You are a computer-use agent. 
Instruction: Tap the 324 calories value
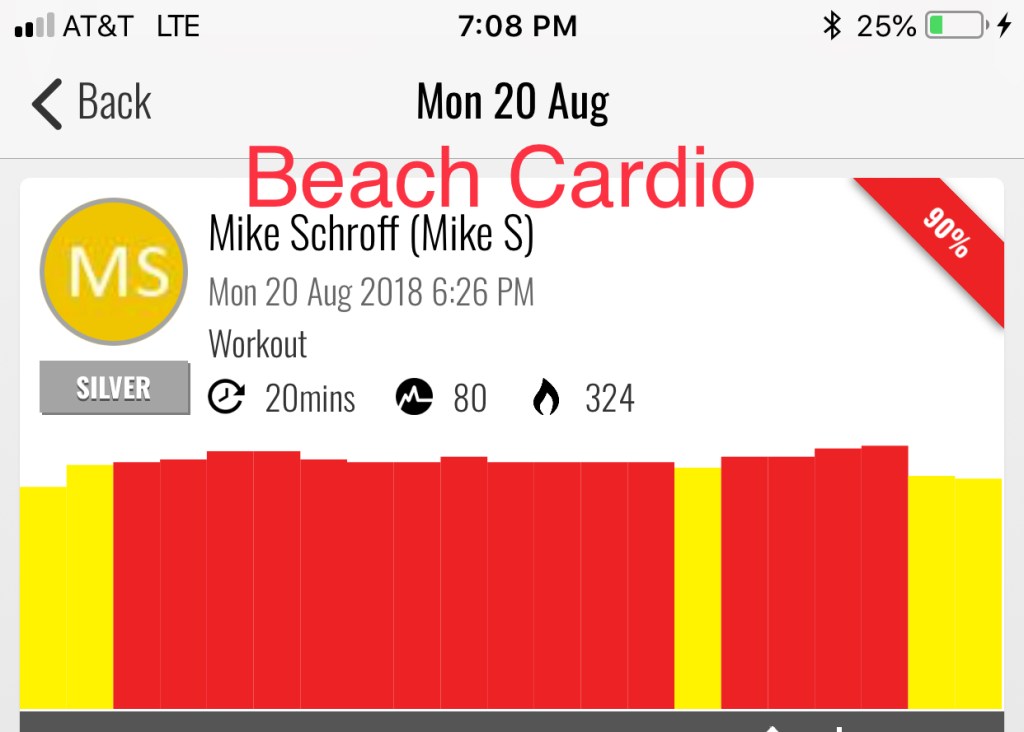point(610,399)
